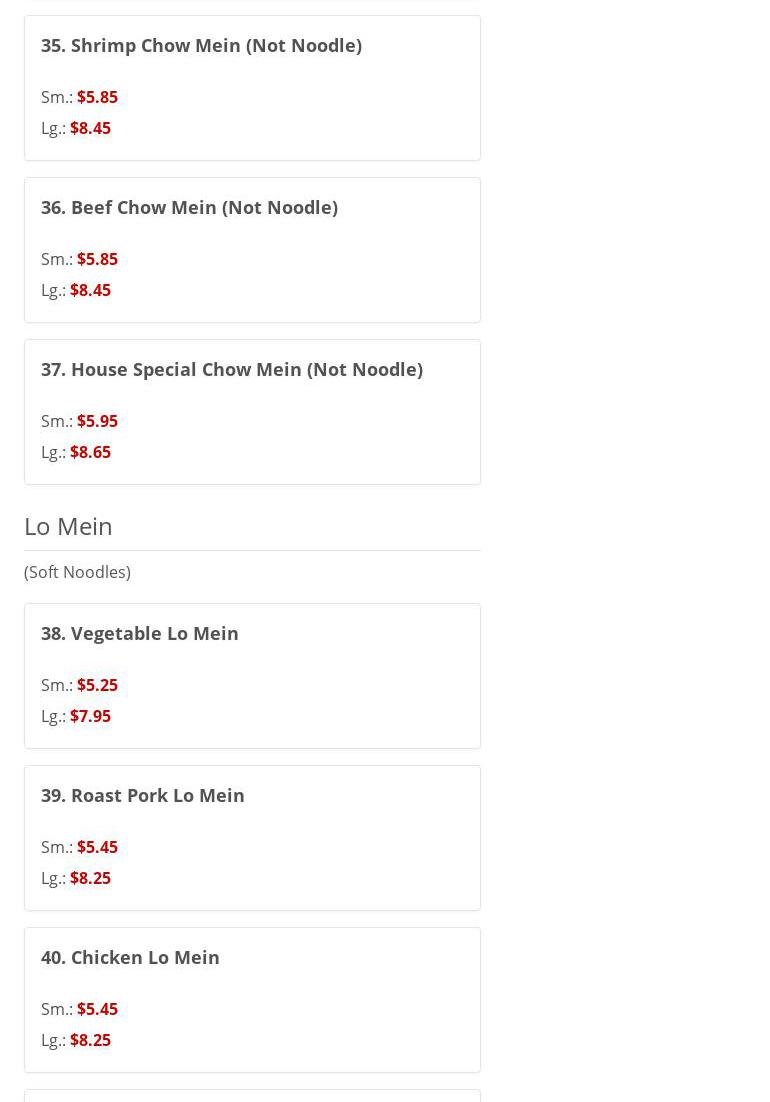The width and height of the screenshot is (770, 1102).
Task: Open 38. Vegetable Lo Mein item
Action: pos(139,633)
